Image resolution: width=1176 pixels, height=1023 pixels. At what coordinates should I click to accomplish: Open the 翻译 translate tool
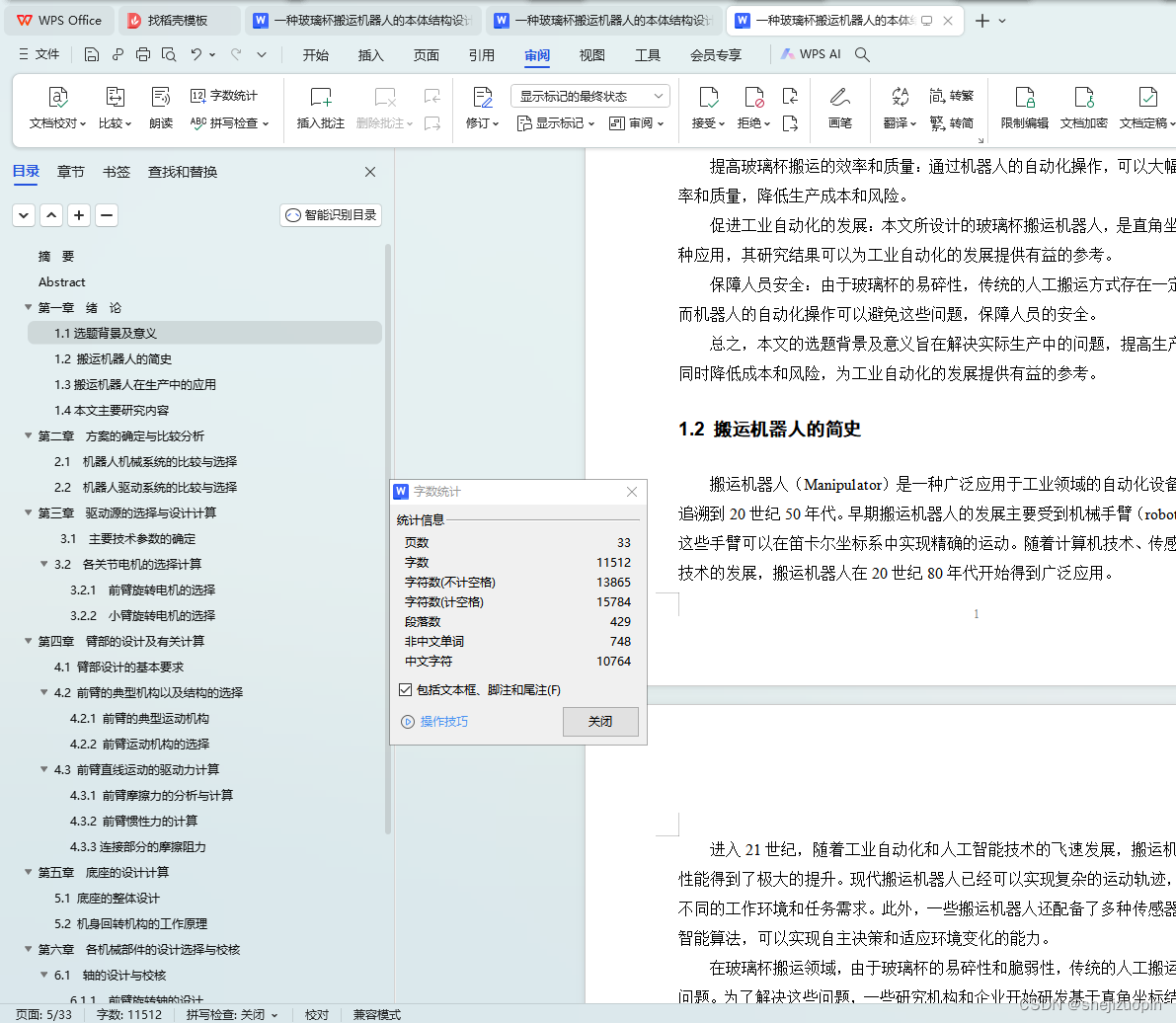(900, 108)
